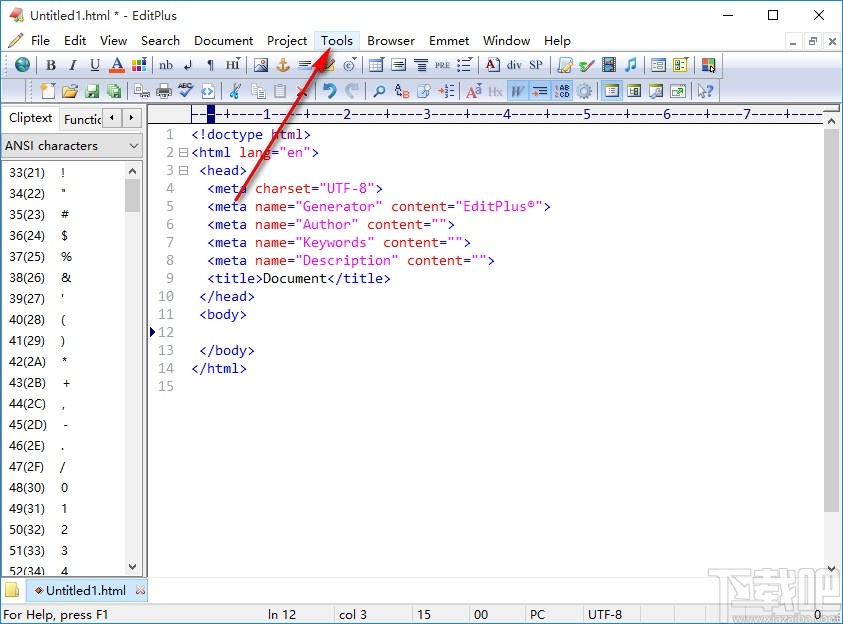Print the document icon
Image resolution: width=843 pixels, height=624 pixels.
click(163, 91)
